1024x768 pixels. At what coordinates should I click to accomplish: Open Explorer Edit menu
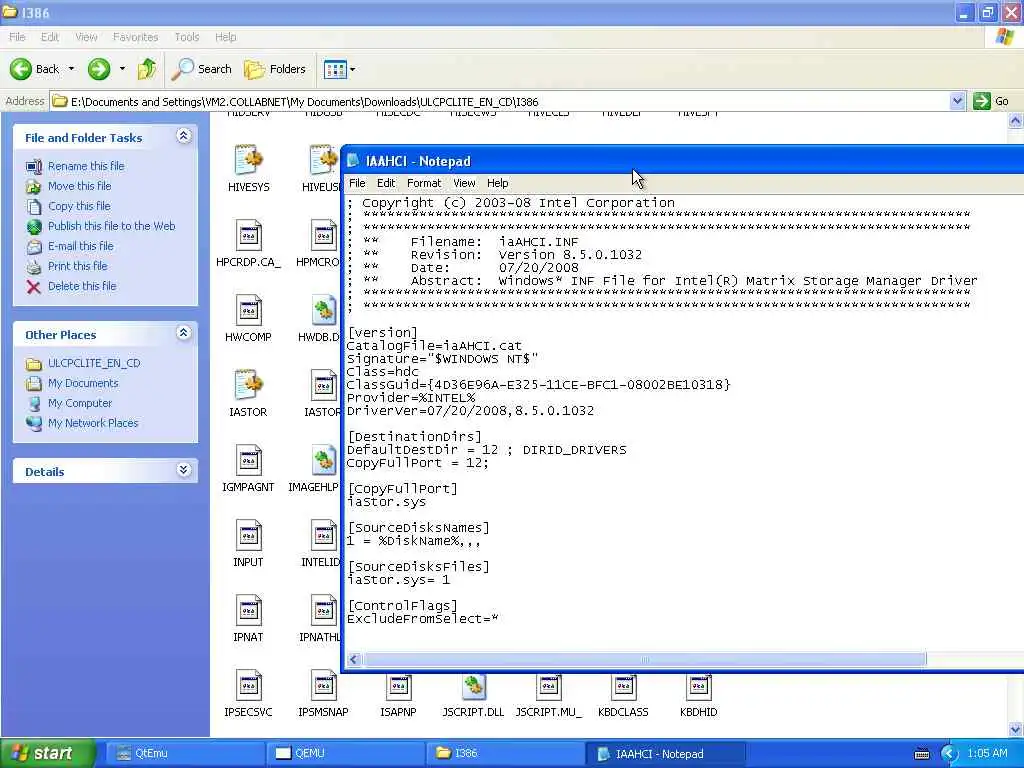pyautogui.click(x=50, y=37)
